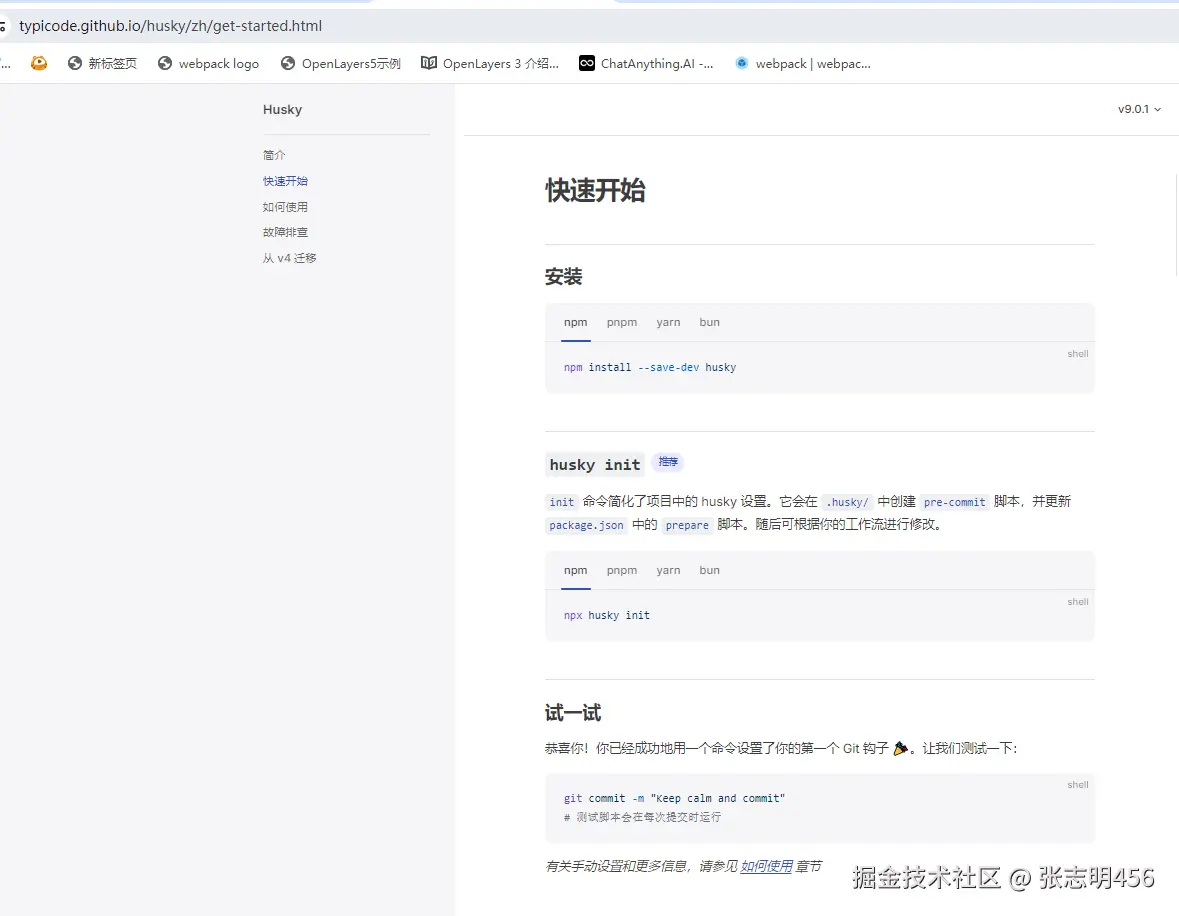Screen dimensions: 1179x916
Task: Click the package.json inline code
Action: tap(586, 525)
